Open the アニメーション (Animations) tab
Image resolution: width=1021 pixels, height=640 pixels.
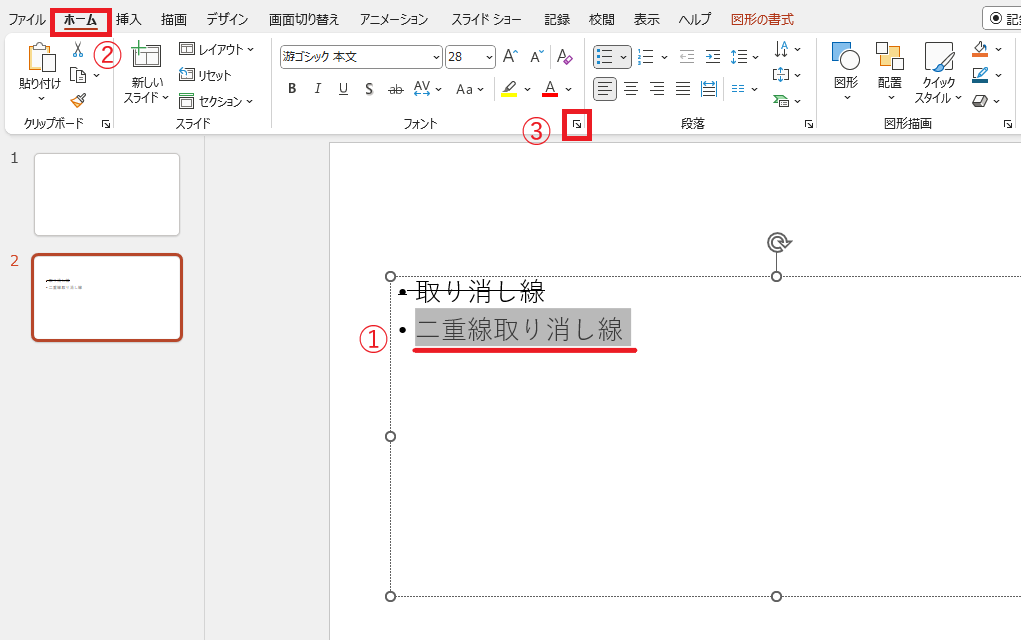coord(393,19)
